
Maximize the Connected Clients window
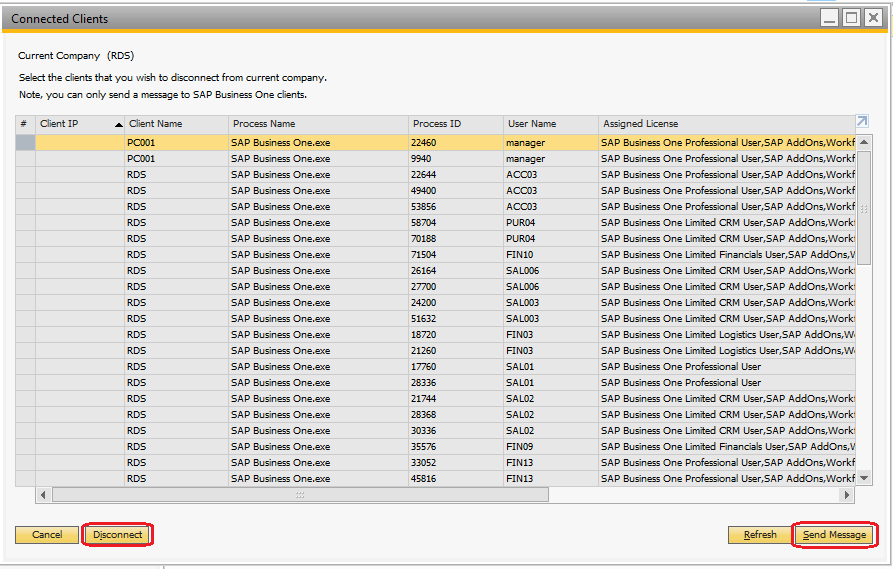851,18
